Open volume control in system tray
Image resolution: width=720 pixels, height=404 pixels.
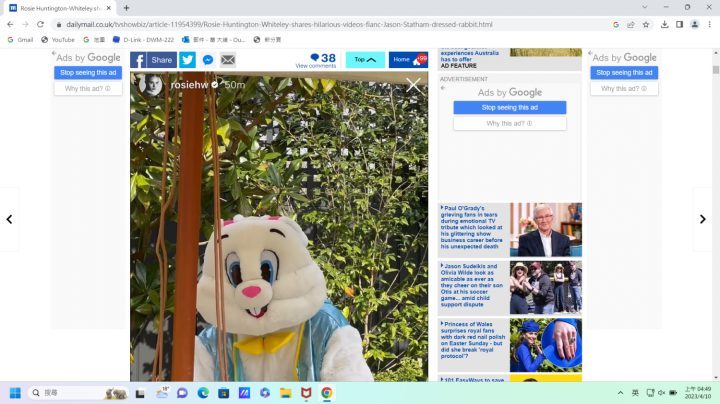point(662,393)
